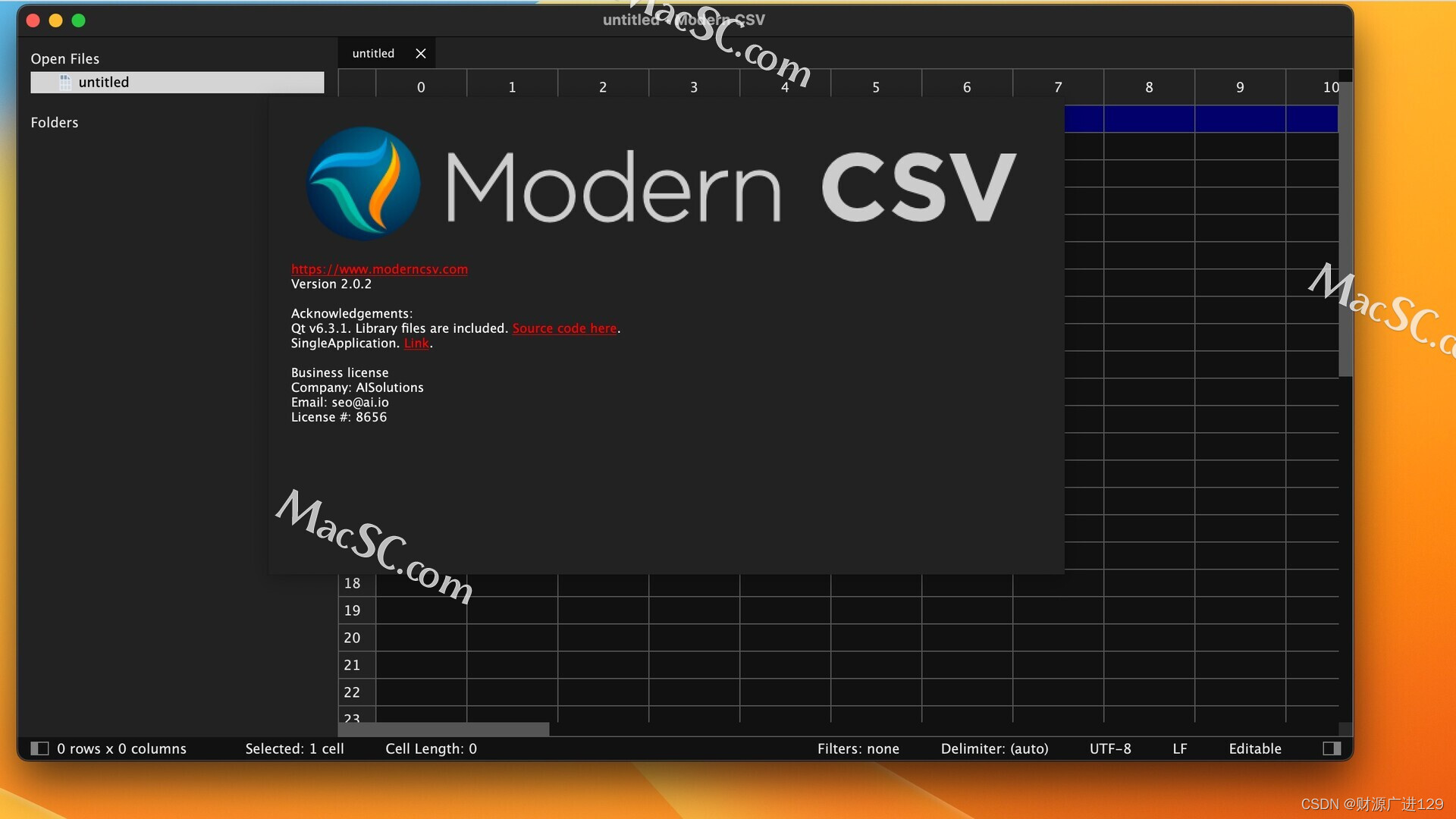Click the UTF-8 encoding status icon
The width and height of the screenshot is (1456, 819).
pos(1109,748)
